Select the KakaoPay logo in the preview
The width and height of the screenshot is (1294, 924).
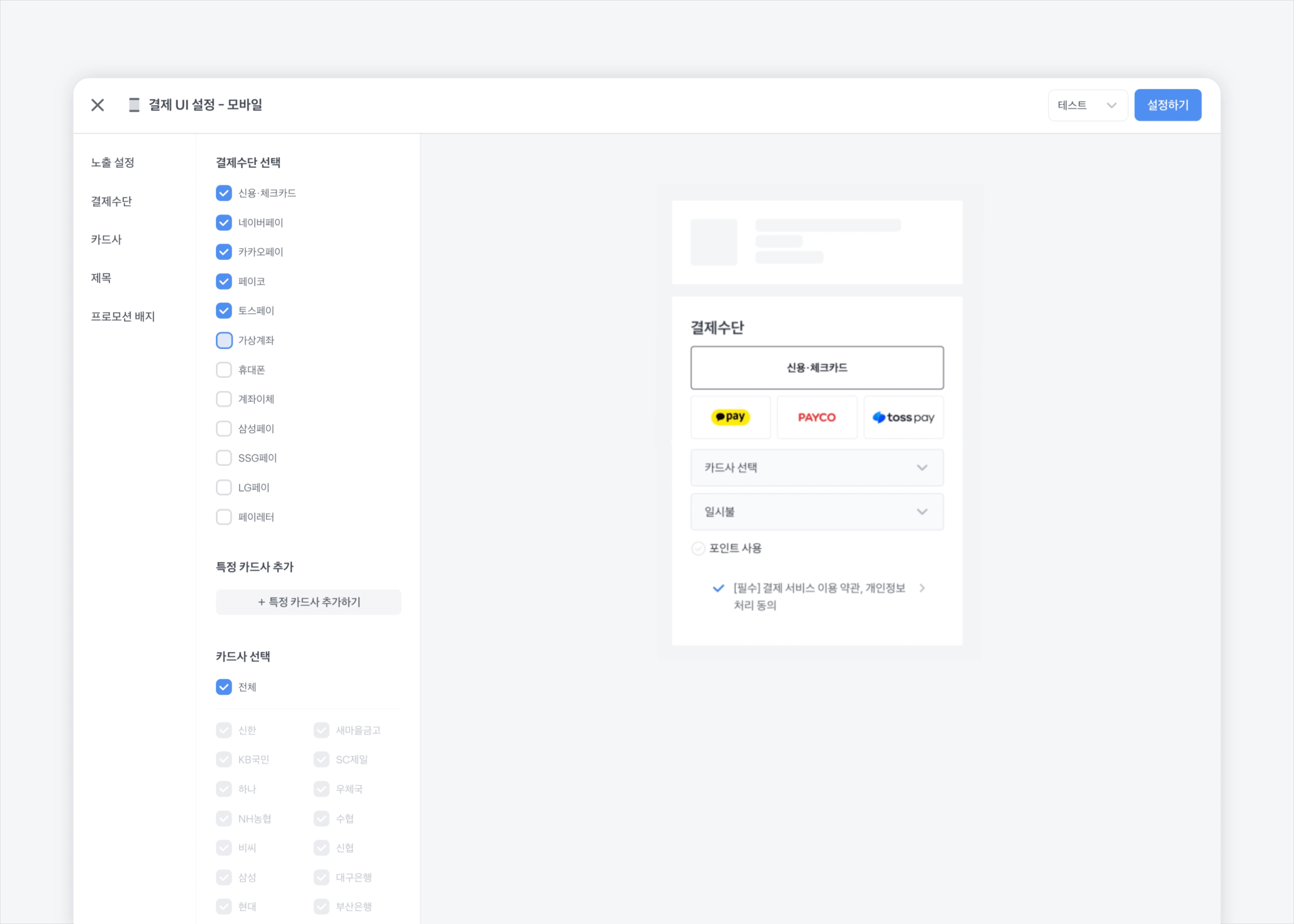click(730, 417)
